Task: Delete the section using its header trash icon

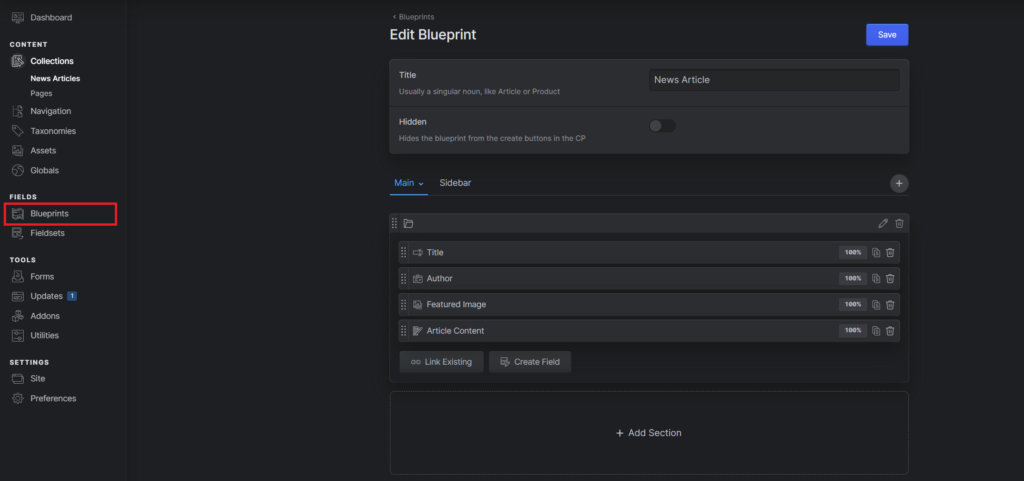Action: [x=899, y=224]
